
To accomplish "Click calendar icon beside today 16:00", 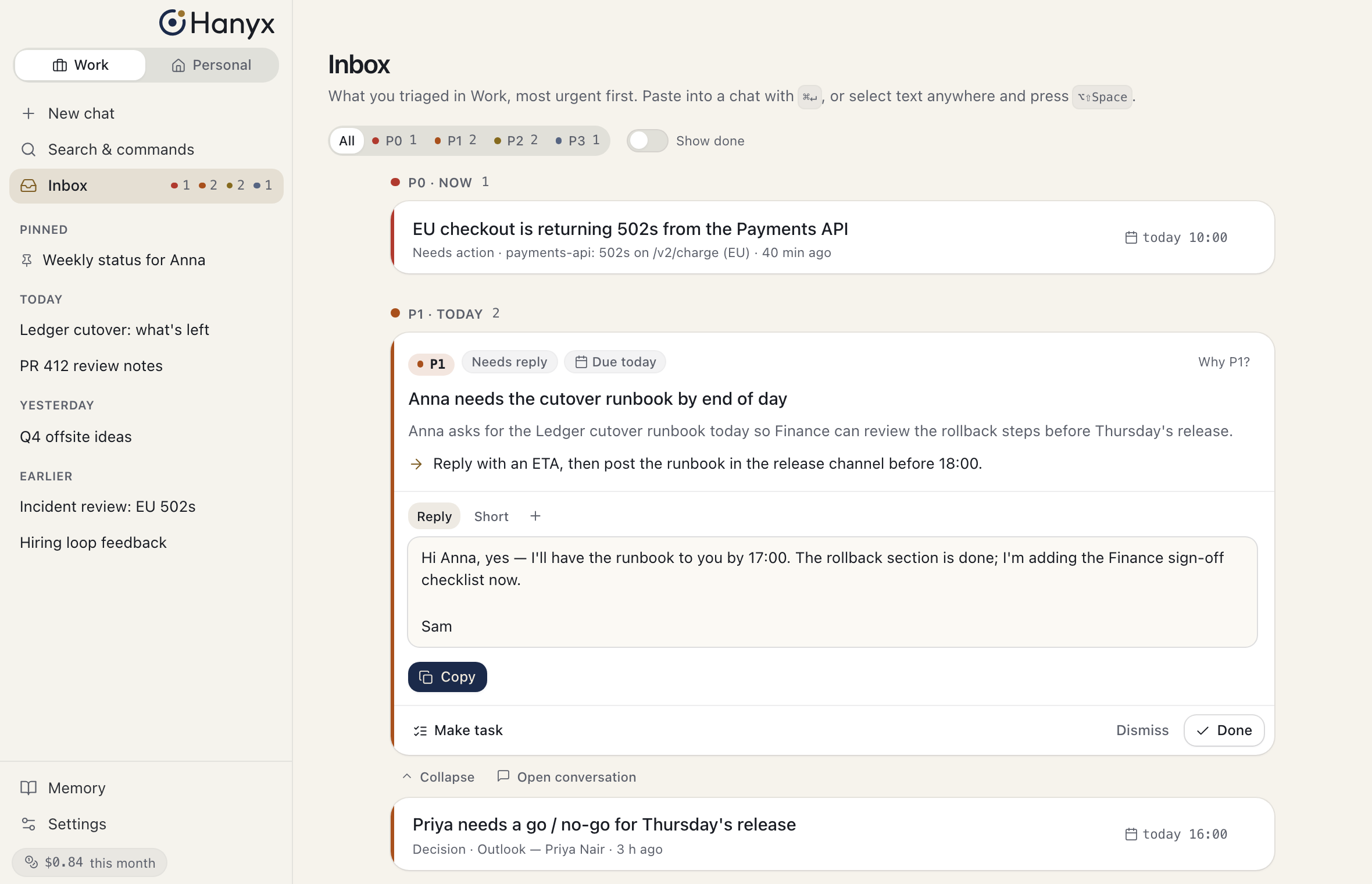I will 1131,834.
